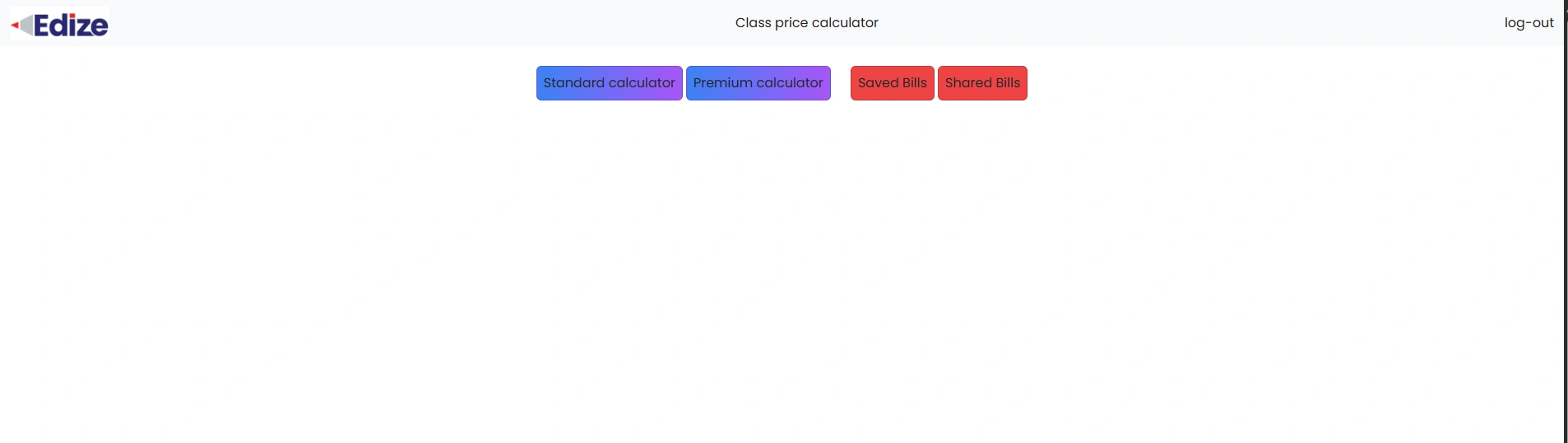Click the header text Class price calculator

pyautogui.click(x=806, y=23)
